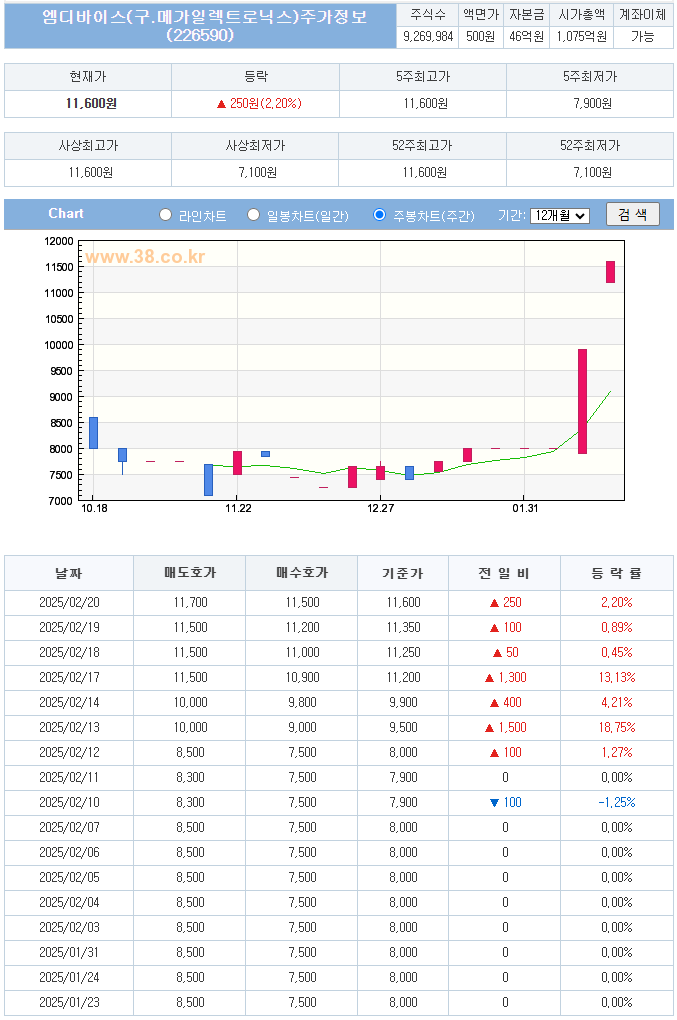677x1020 pixels.
Task: Click the 매수호가 10,900 cell
Action: pyautogui.click(x=302, y=677)
